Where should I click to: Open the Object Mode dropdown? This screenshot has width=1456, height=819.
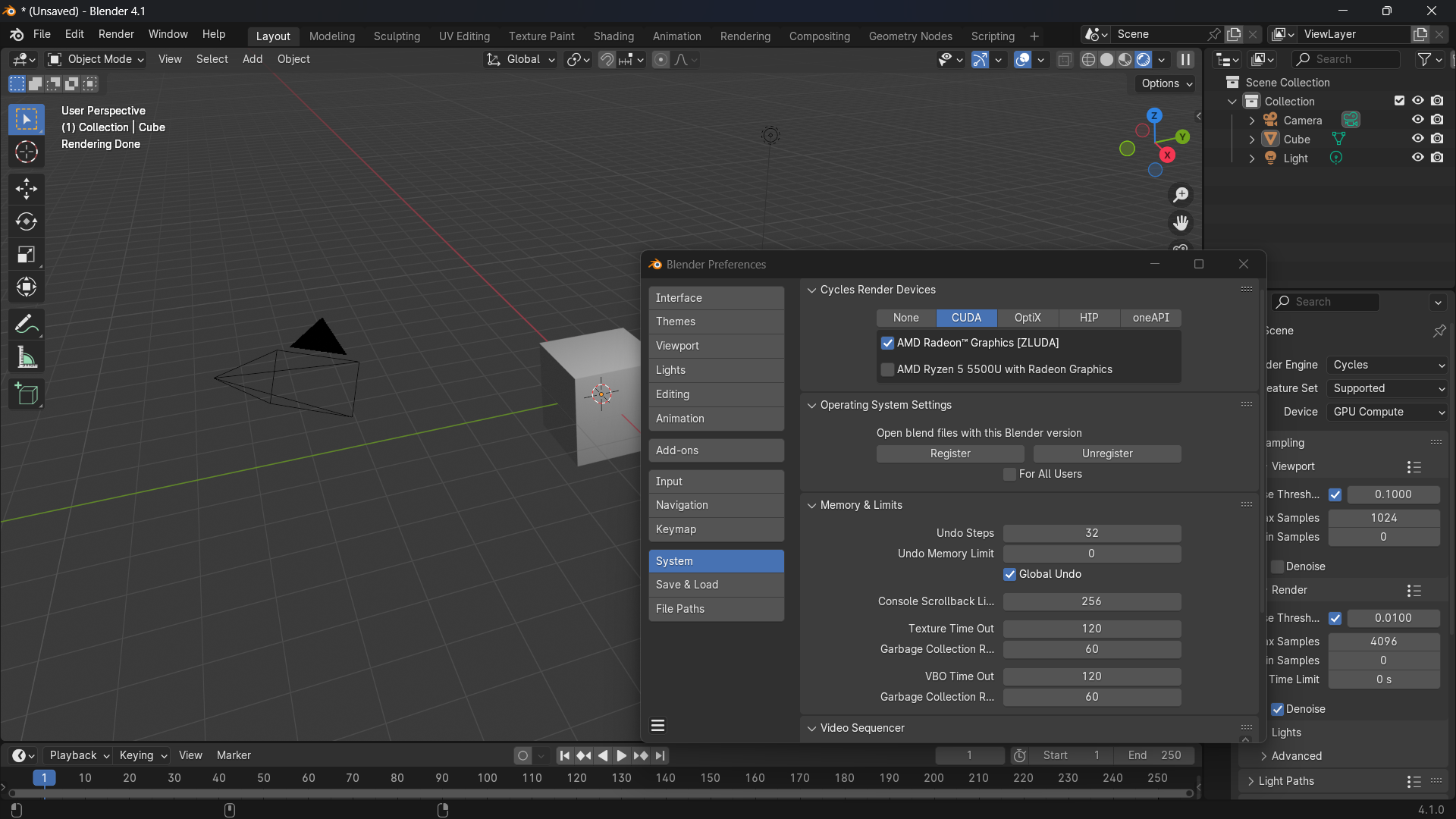point(96,60)
